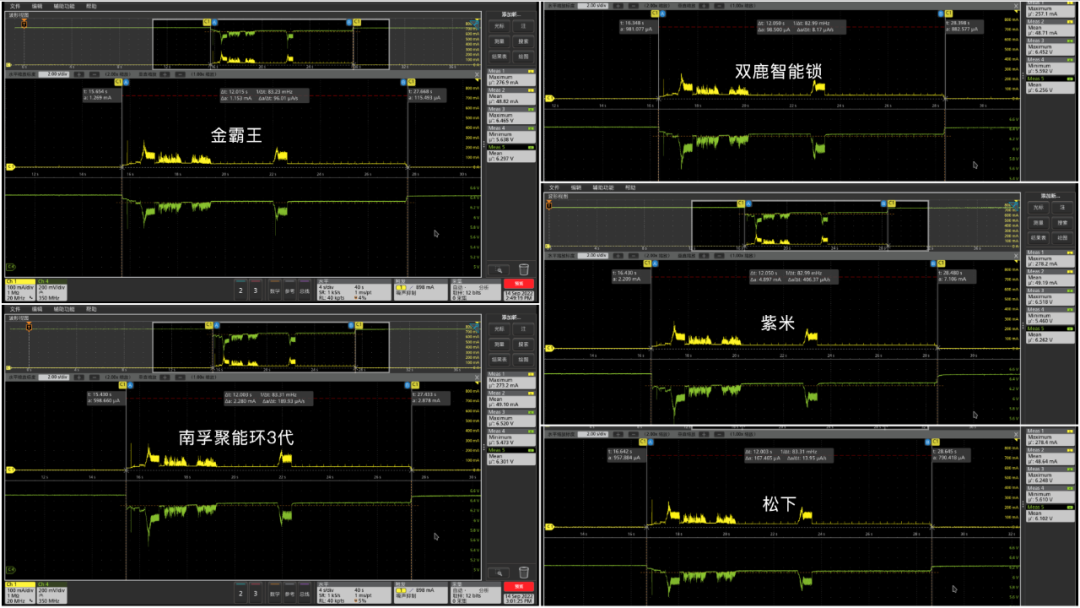
Task: Open Meas 1 Maximum badge in 金霸王 window
Action: pos(511,77)
